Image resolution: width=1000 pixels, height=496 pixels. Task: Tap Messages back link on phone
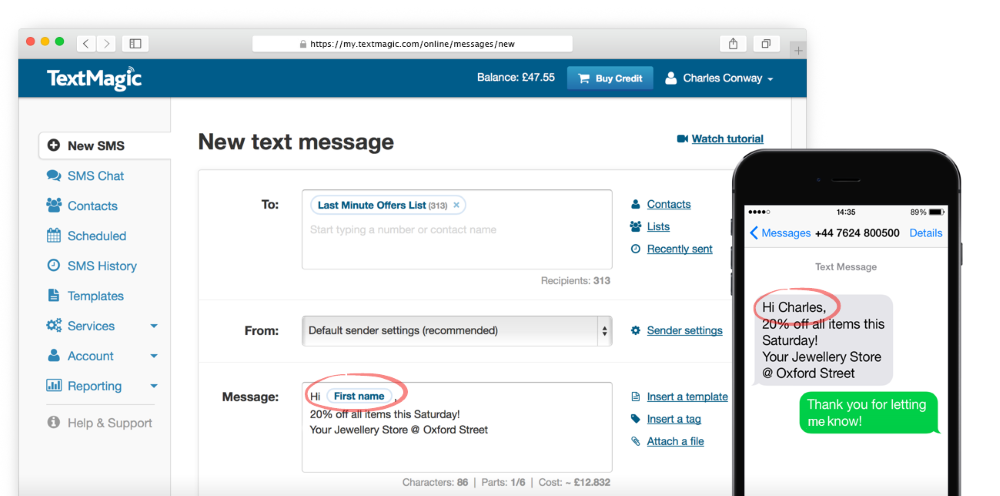coord(780,233)
